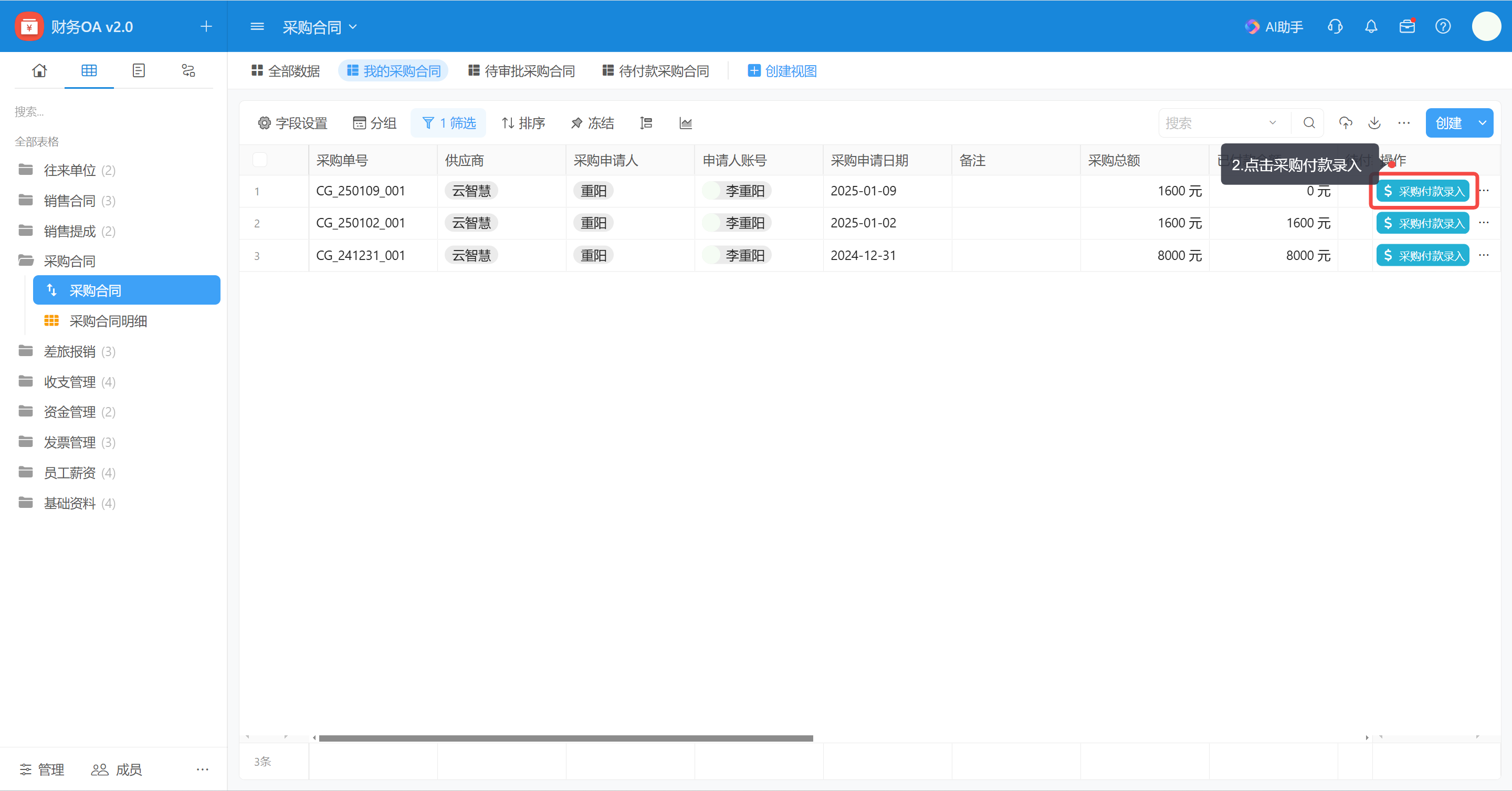This screenshot has height=791, width=1512.
Task: Click cell CG_250109_001
Action: (x=373, y=191)
